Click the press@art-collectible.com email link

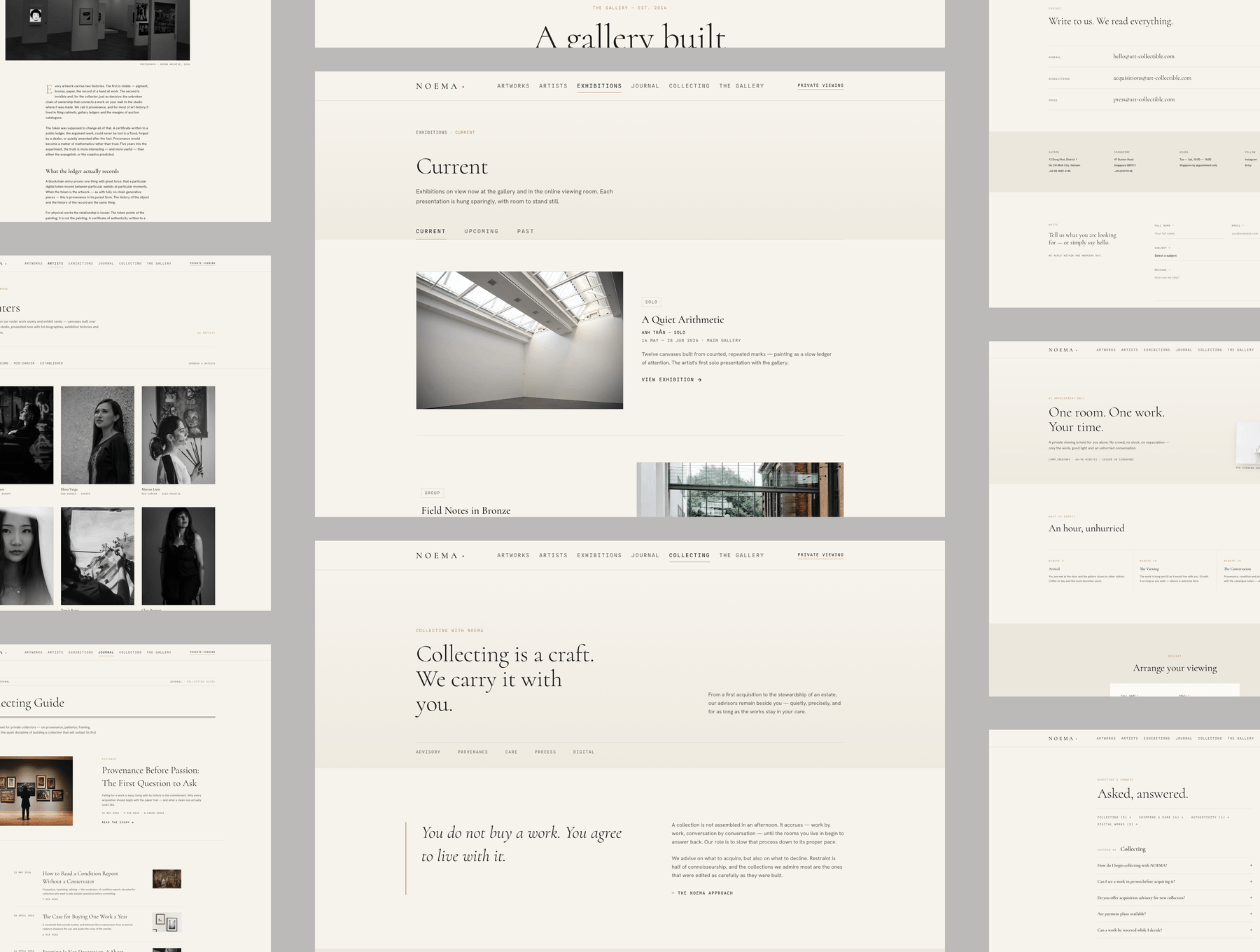tap(1144, 99)
